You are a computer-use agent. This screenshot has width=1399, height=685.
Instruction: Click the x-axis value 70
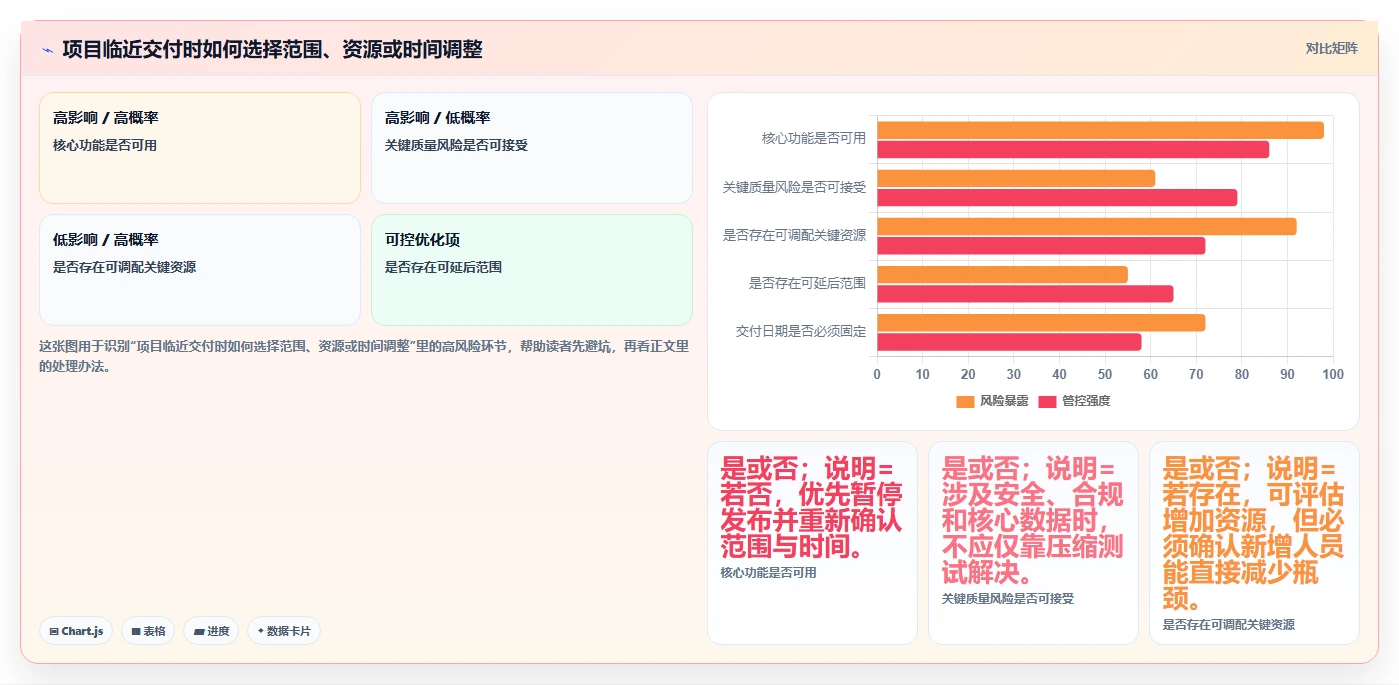(x=1196, y=374)
